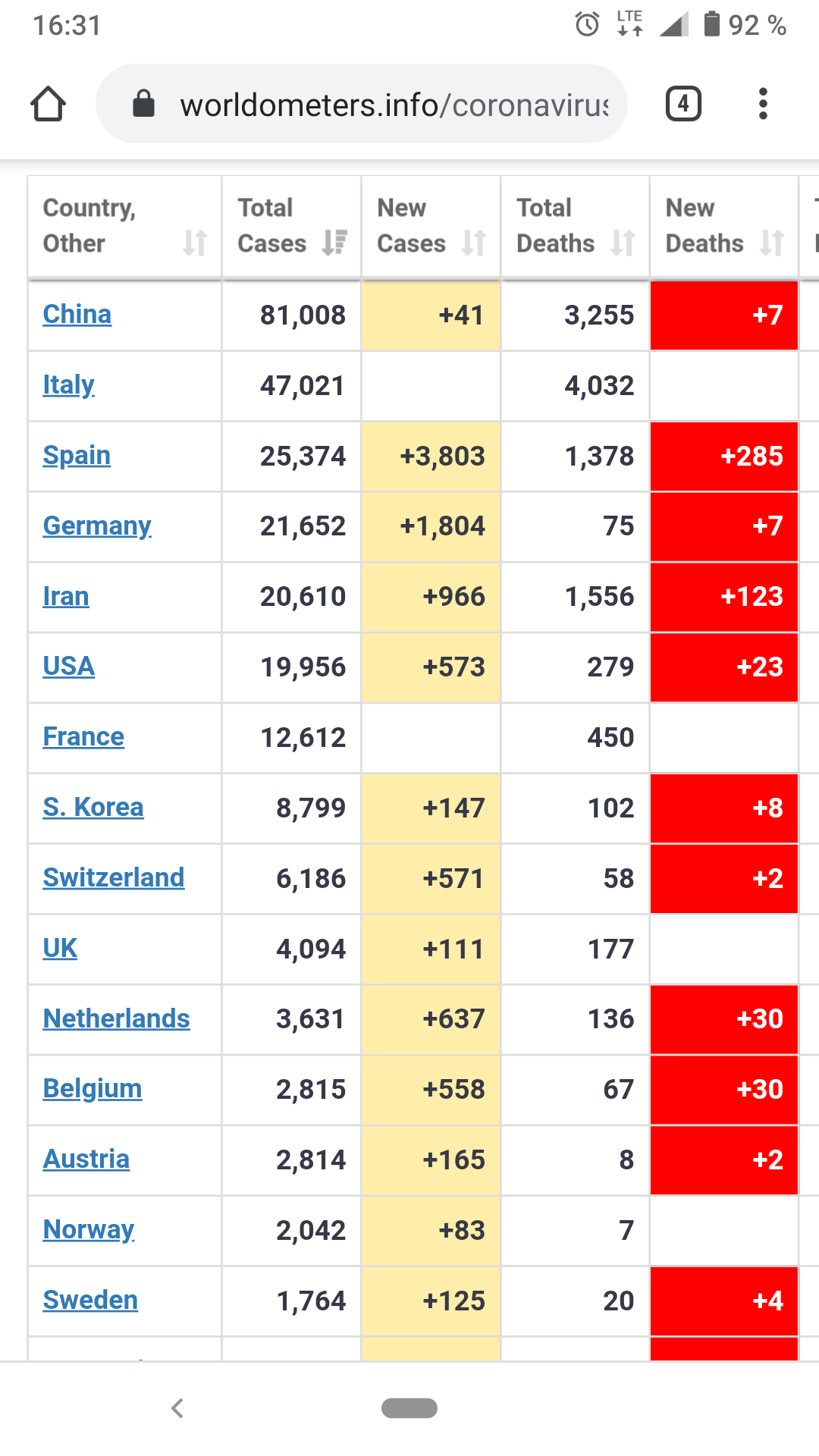Sort by New Deaths sort icon
Image resolution: width=819 pixels, height=1456 pixels.
click(772, 243)
